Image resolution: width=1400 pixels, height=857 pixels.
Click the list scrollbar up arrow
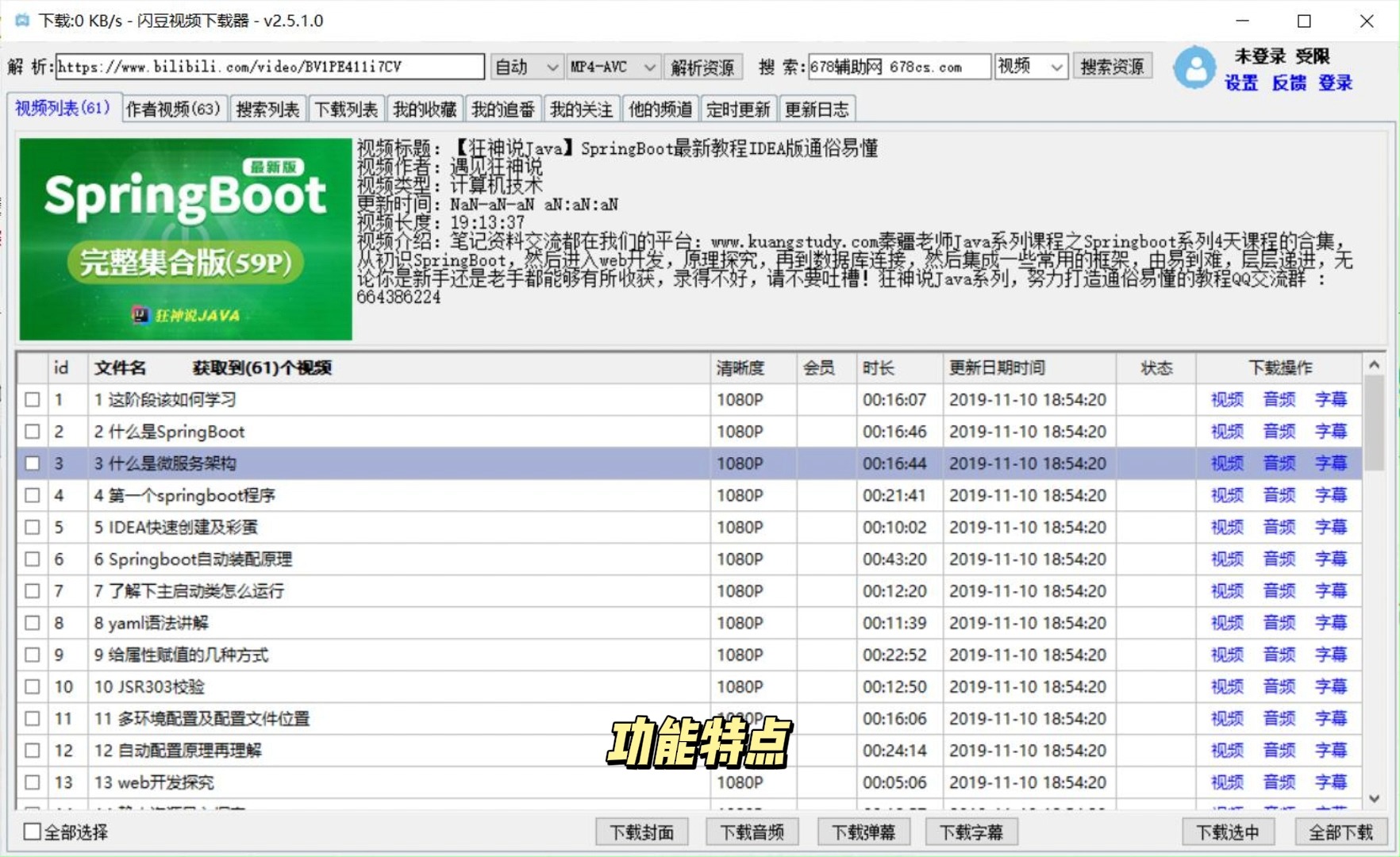coord(1375,364)
